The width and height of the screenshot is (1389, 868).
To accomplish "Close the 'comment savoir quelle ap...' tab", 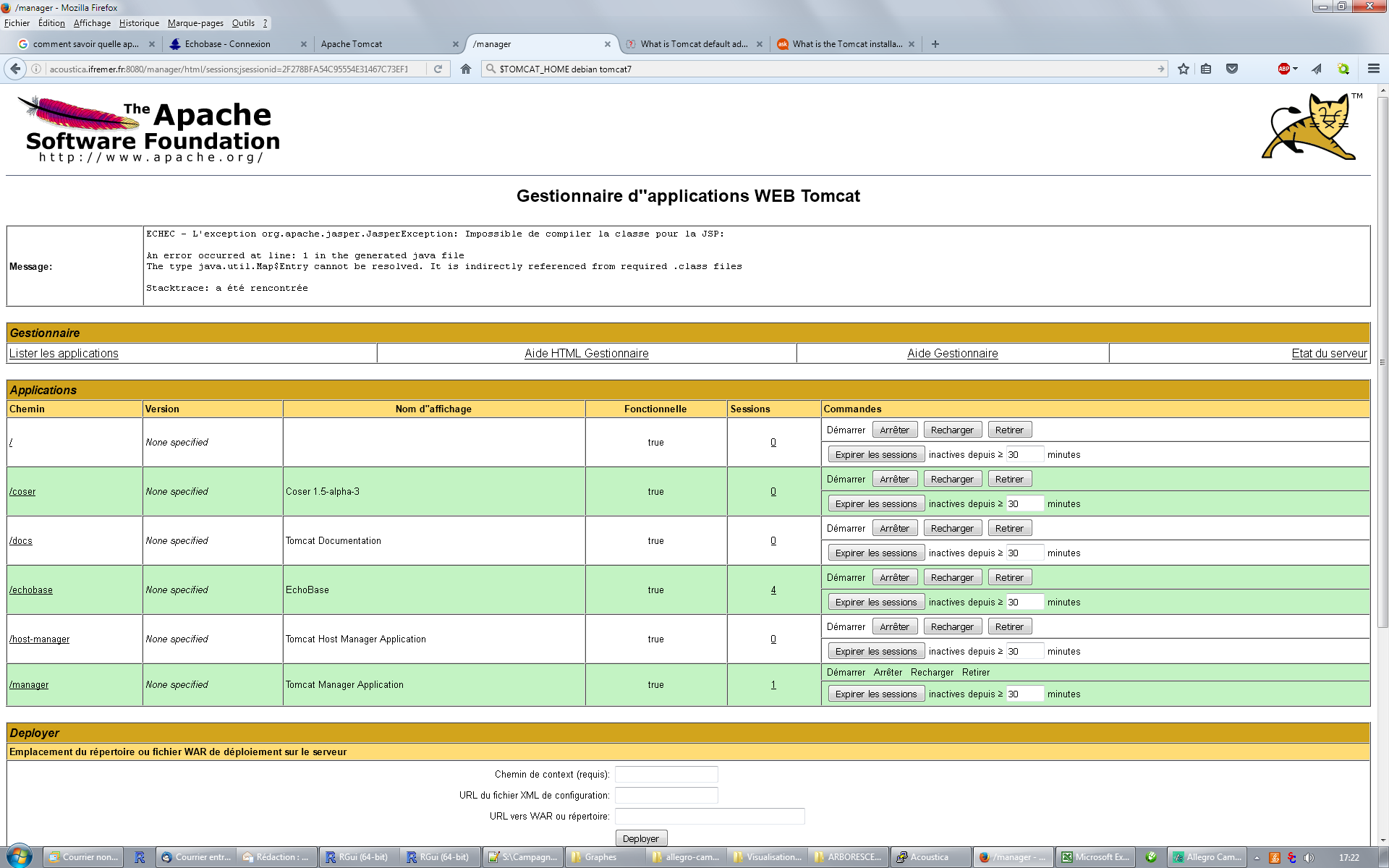I will [152, 44].
